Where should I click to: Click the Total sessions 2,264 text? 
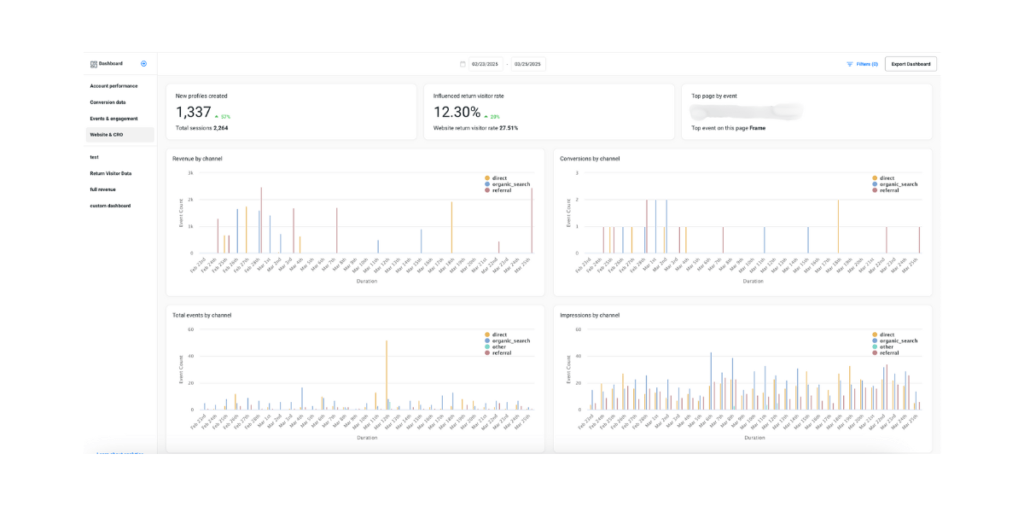pyautogui.click(x=202, y=128)
